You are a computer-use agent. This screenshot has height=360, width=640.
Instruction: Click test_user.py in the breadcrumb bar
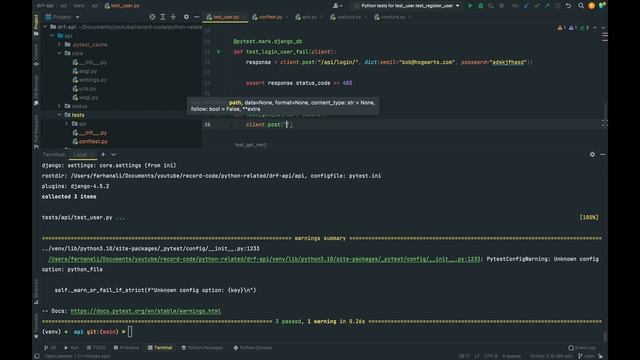tap(122, 6)
